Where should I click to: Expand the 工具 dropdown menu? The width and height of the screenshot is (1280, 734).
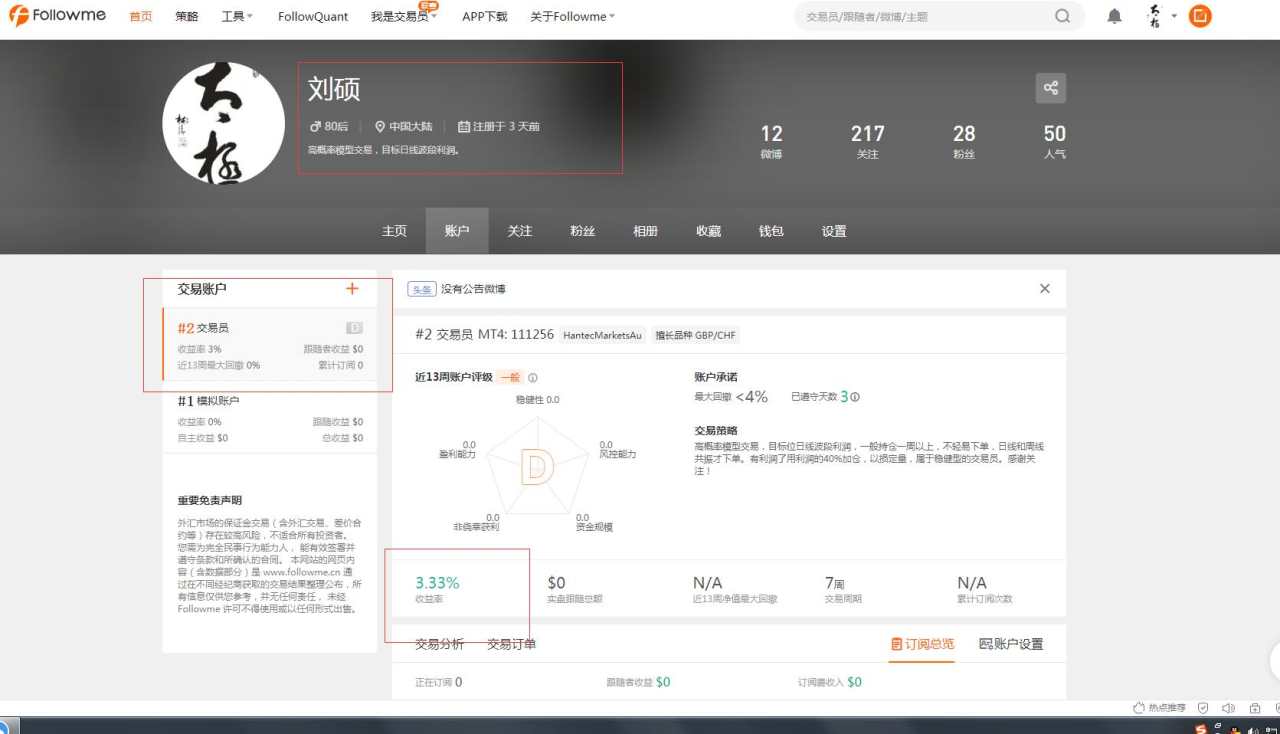pos(237,17)
